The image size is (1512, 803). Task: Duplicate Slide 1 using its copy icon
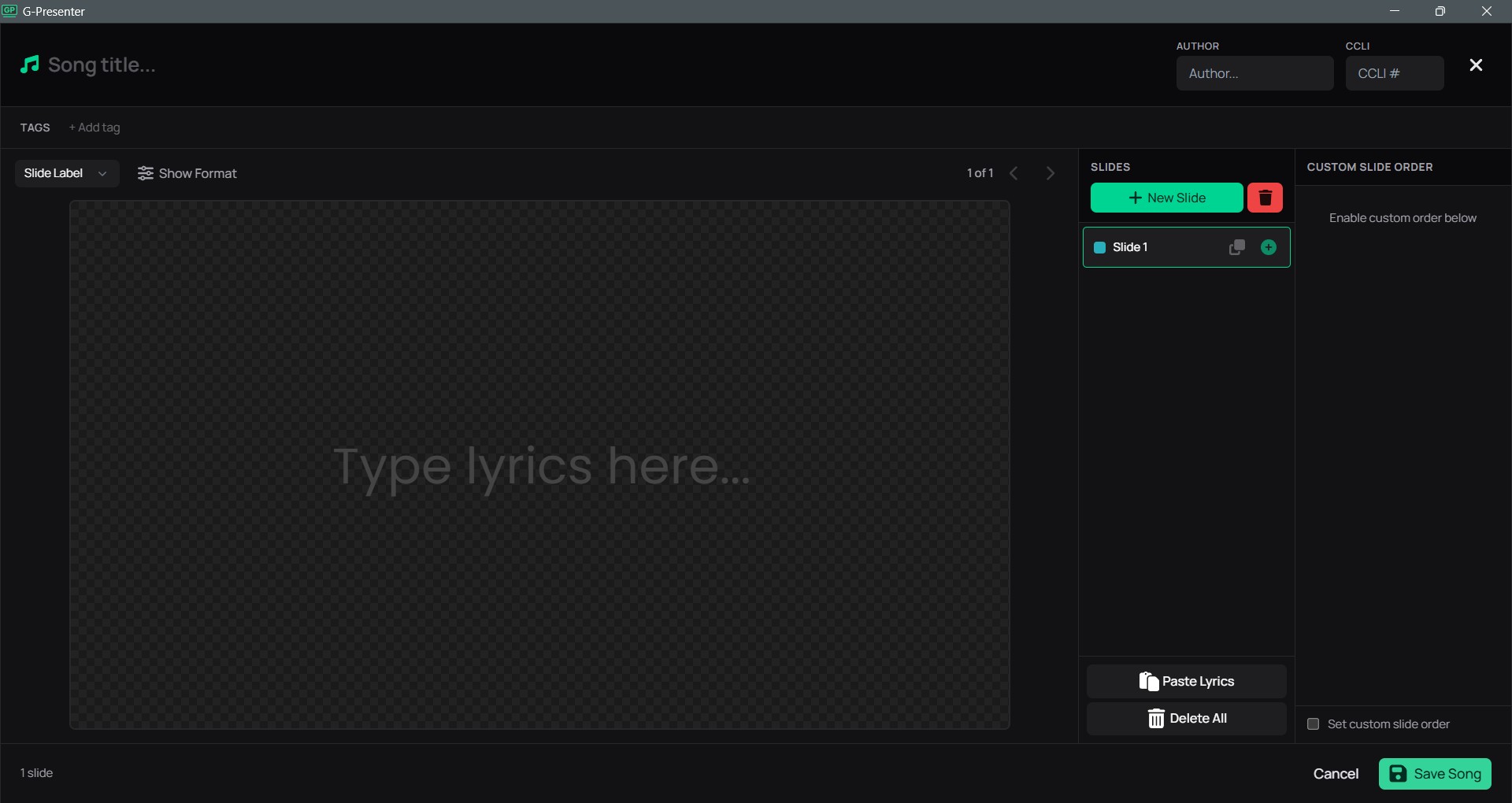tap(1236, 247)
